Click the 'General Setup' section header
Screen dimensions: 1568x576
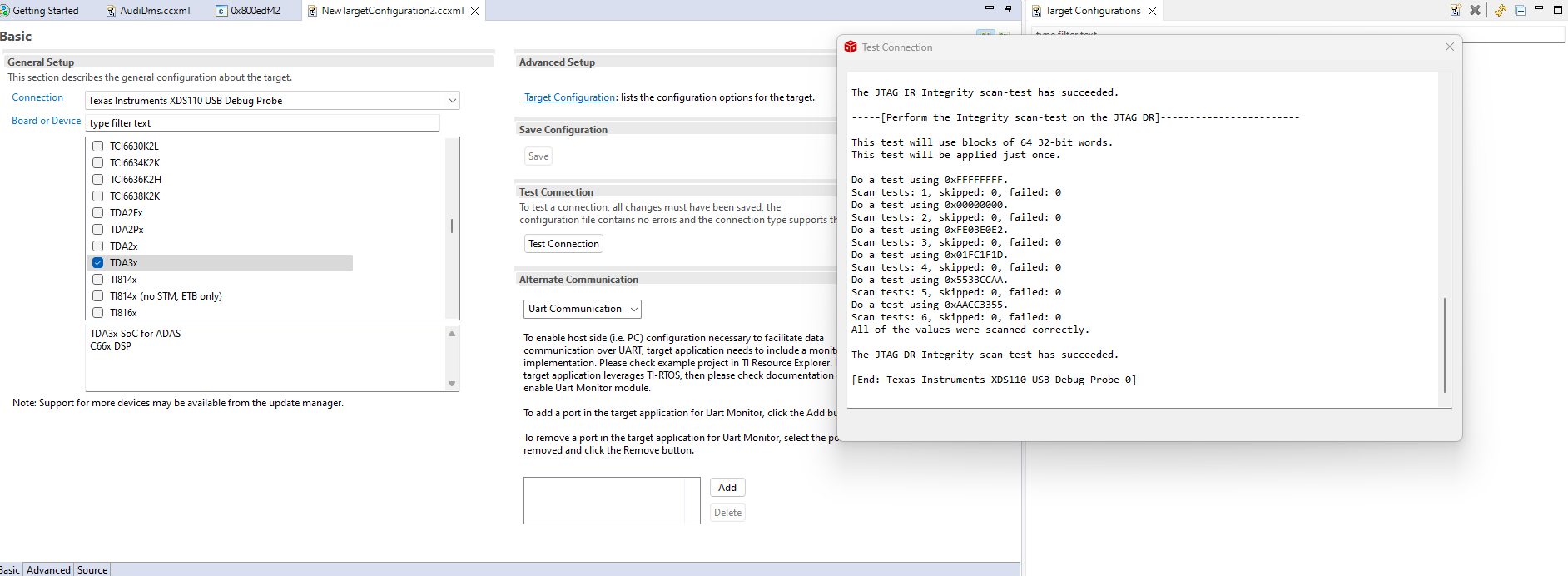click(x=41, y=62)
